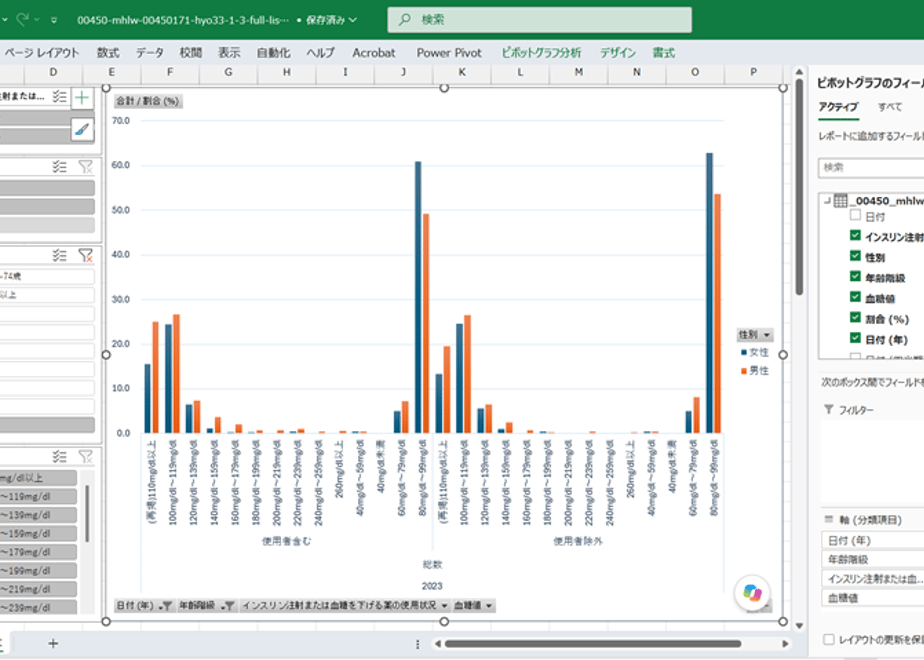Click the scroll down arrow of vertical scrollbar
Image resolution: width=924 pixels, height=660 pixels.
point(799,626)
